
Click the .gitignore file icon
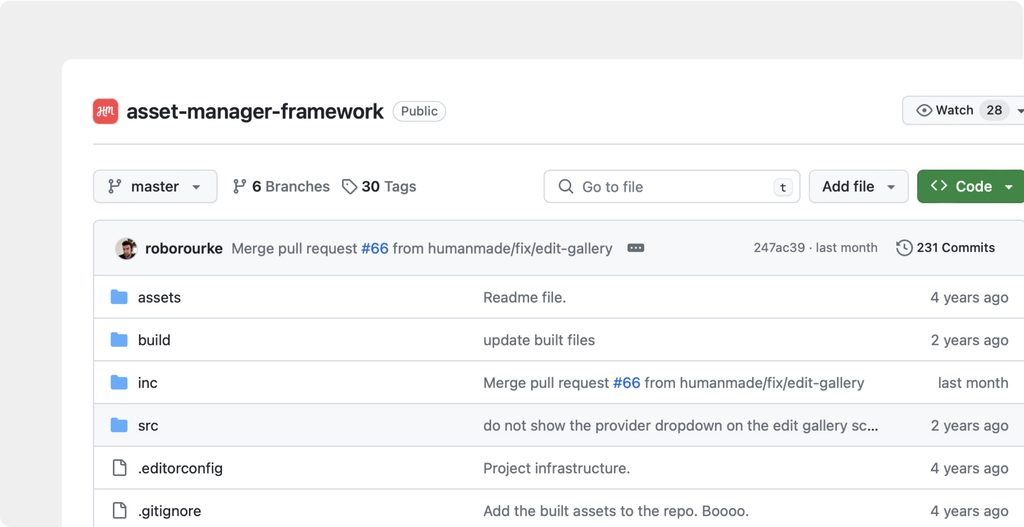pos(119,511)
